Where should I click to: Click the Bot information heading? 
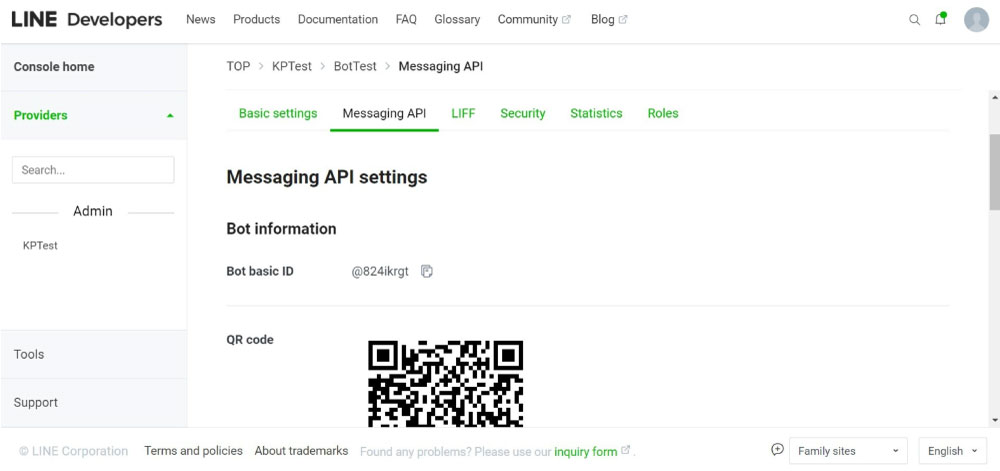[x=281, y=229]
